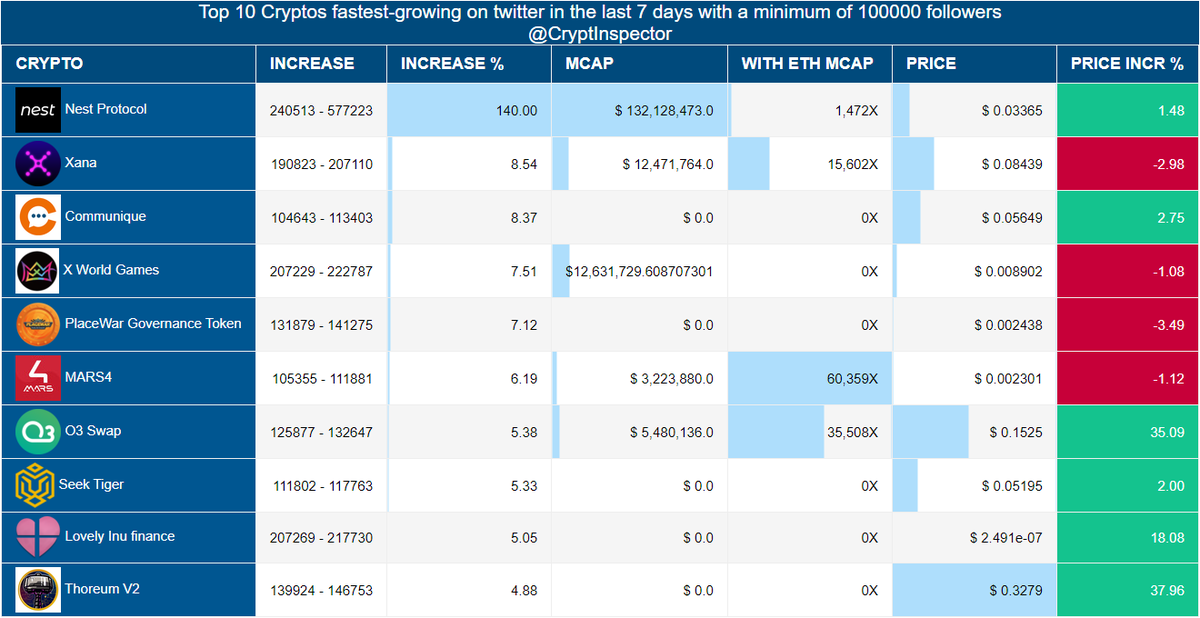Click the $ 0.08439 price cell

click(974, 164)
